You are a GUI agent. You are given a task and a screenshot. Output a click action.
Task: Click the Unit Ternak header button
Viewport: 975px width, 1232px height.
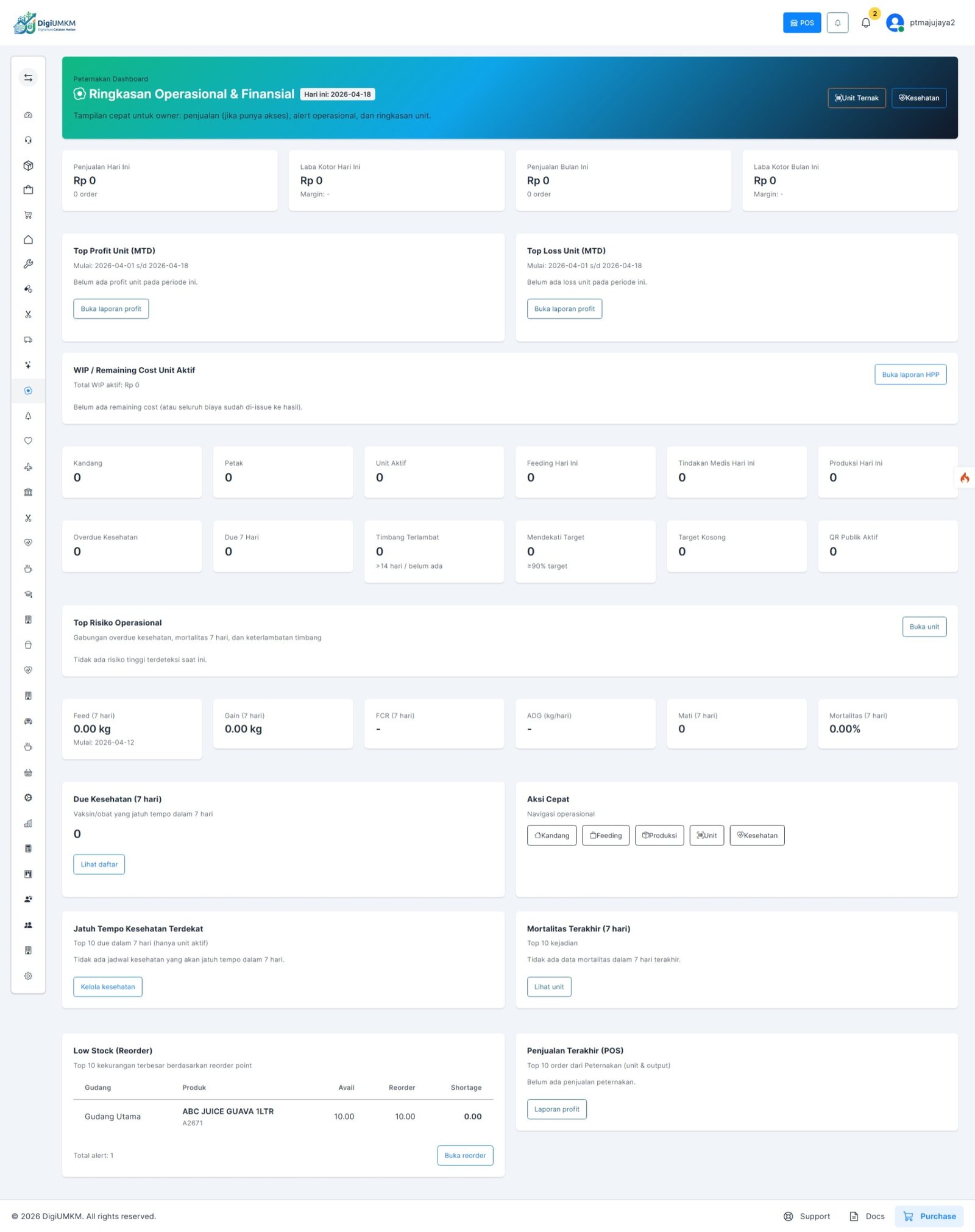[856, 98]
